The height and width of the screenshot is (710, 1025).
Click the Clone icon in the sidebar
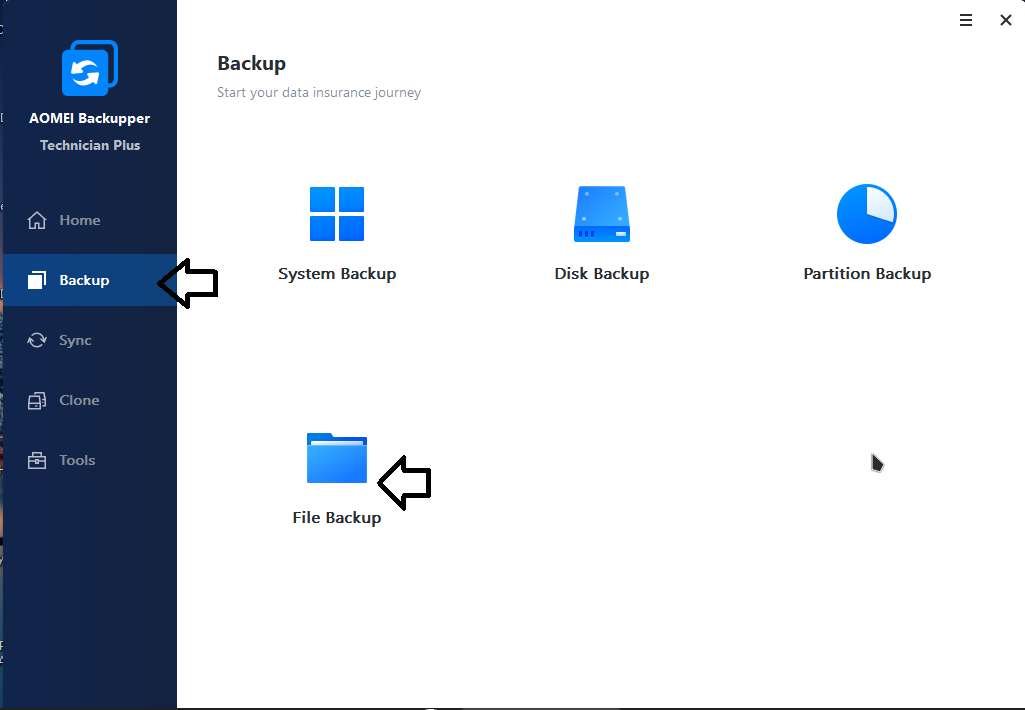click(x=37, y=400)
